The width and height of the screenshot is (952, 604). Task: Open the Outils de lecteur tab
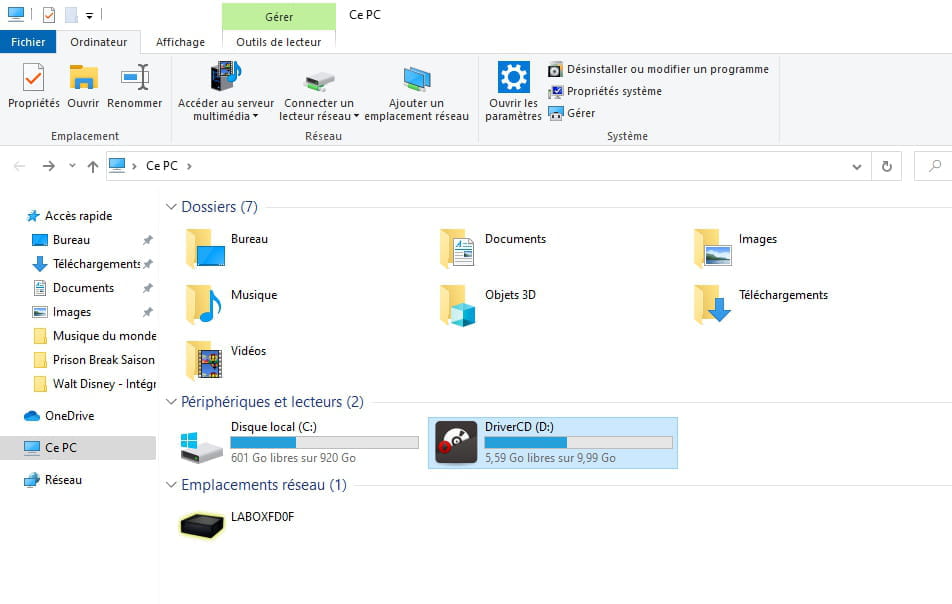(x=279, y=42)
